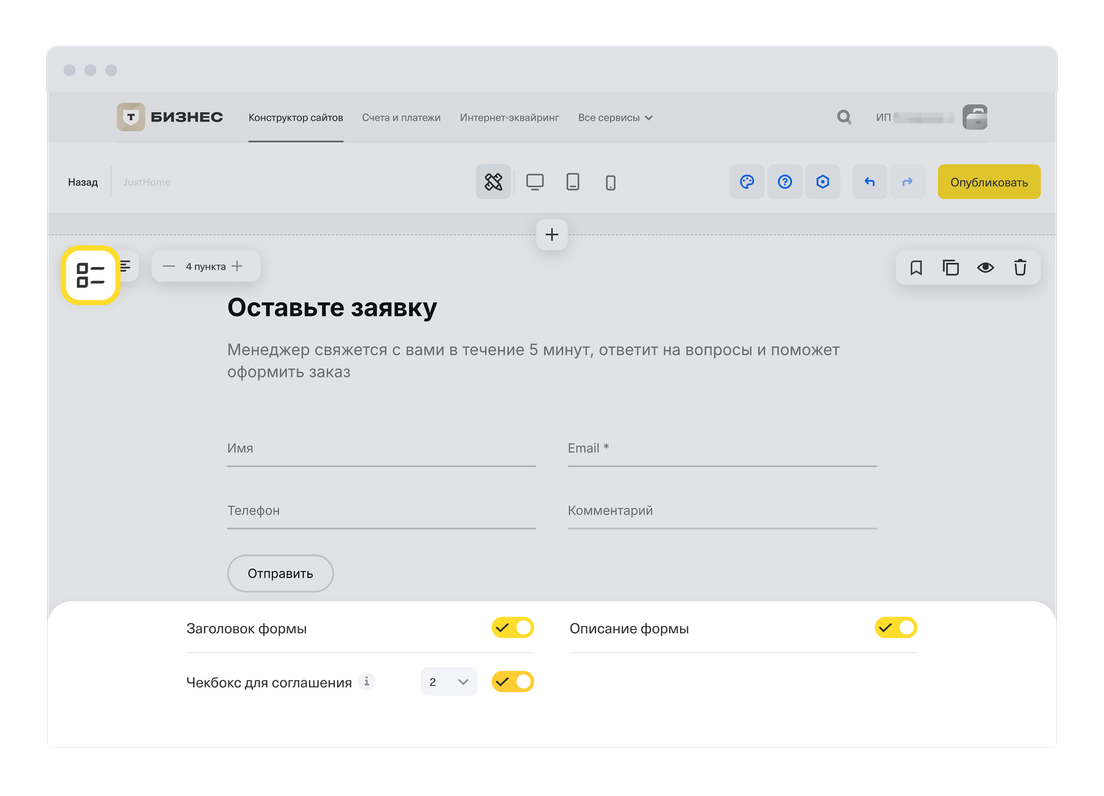This screenshot has width=1104, height=796.
Task: Increase the number of form fields with plus
Action: [237, 266]
